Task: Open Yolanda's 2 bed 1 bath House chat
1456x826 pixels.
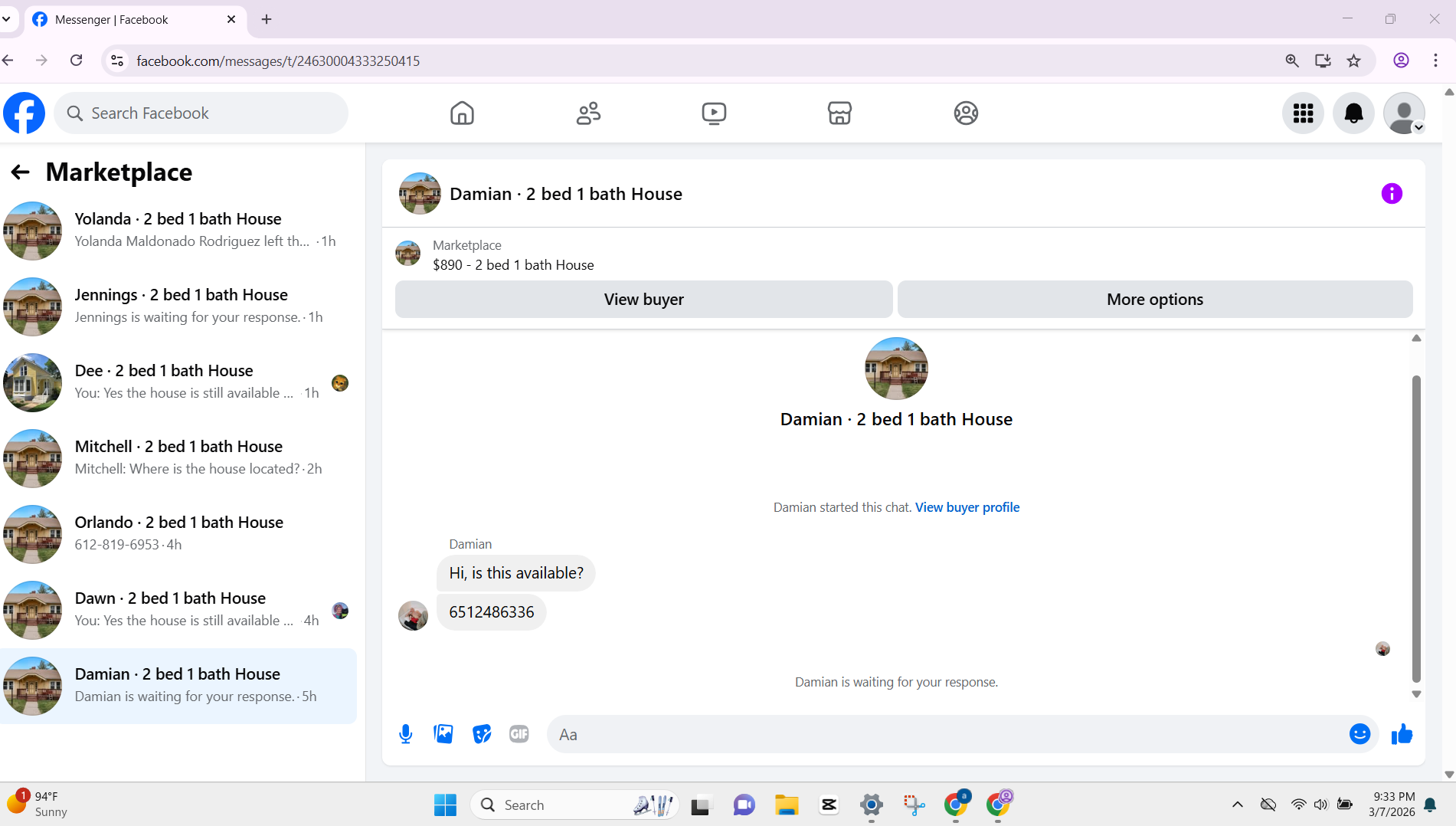Action: (x=178, y=231)
